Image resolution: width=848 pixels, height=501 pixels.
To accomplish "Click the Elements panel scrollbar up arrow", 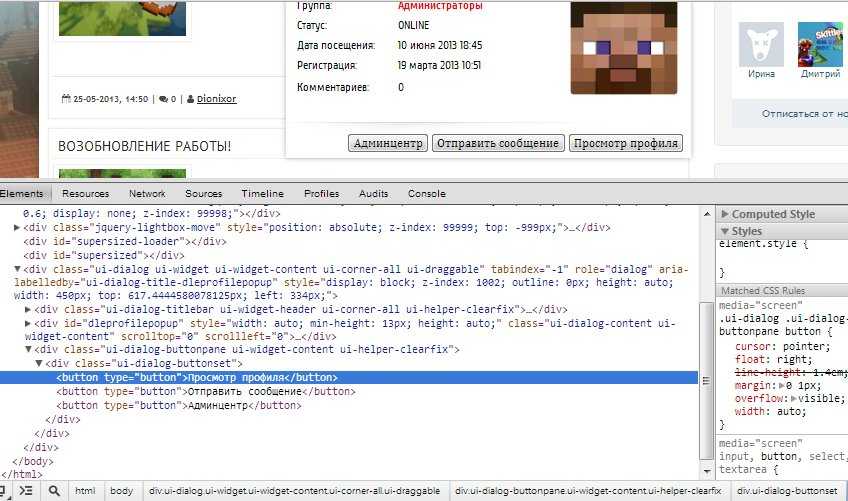I will 707,214.
